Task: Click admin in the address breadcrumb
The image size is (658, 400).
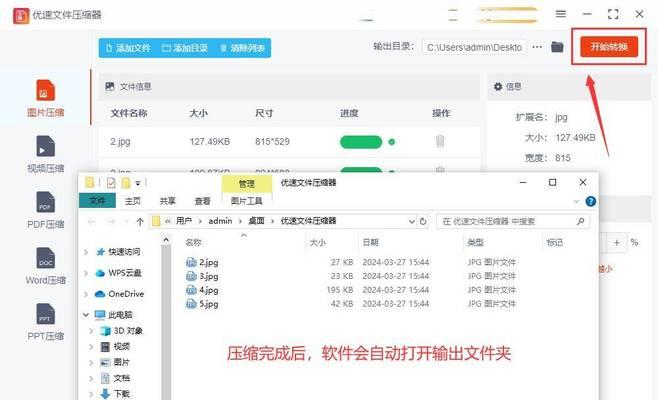Action: [220, 221]
